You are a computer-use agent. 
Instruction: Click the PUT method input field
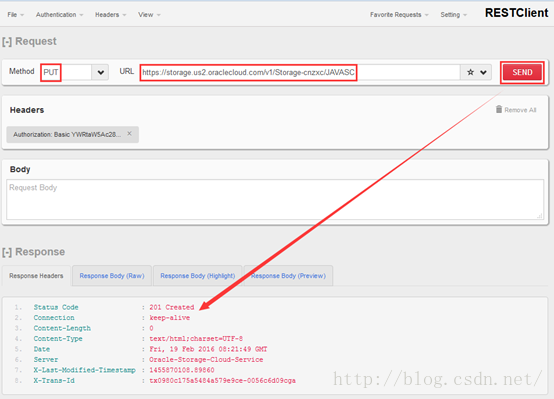pyautogui.click(x=66, y=72)
